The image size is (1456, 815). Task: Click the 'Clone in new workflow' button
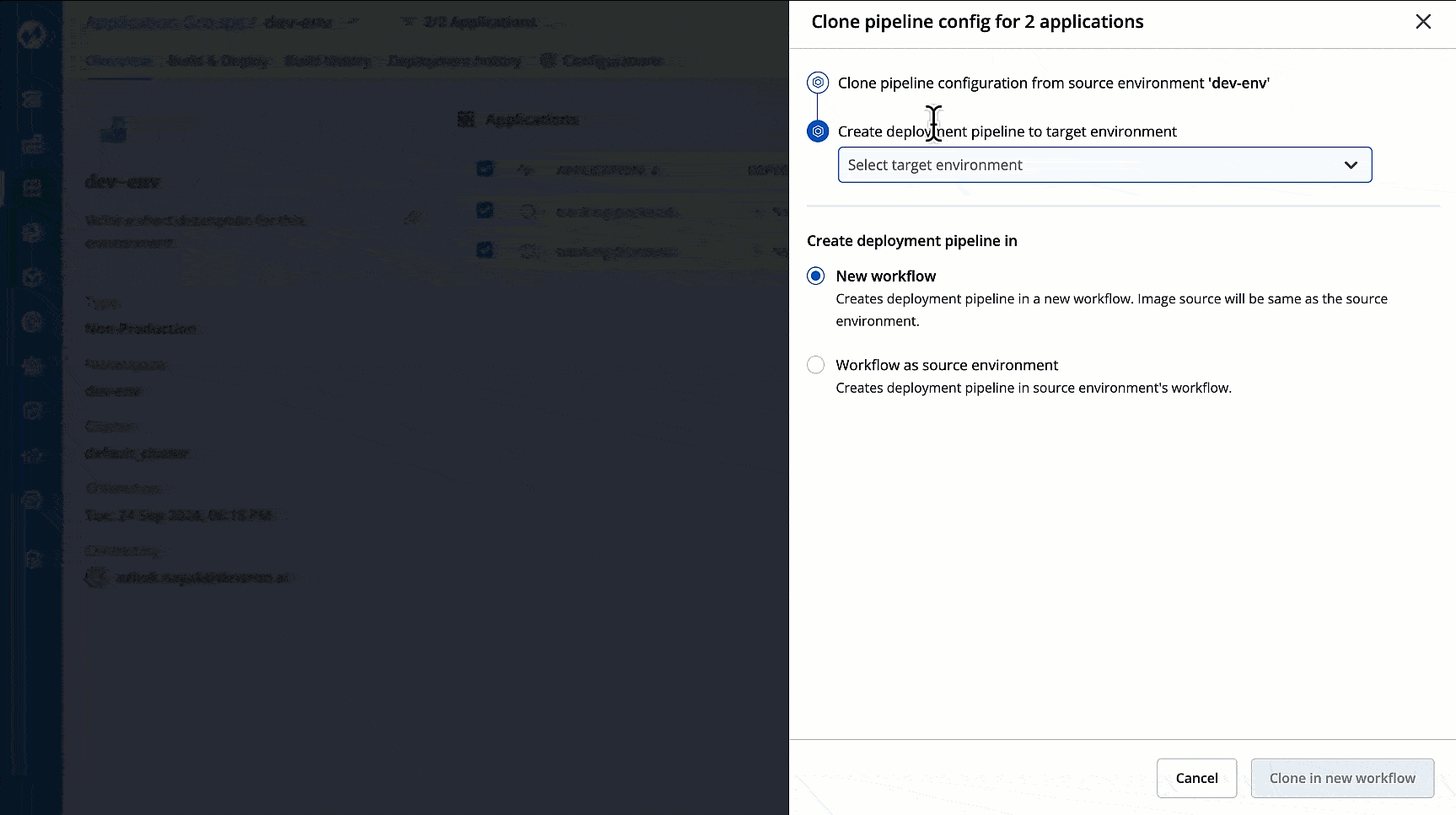point(1342,778)
